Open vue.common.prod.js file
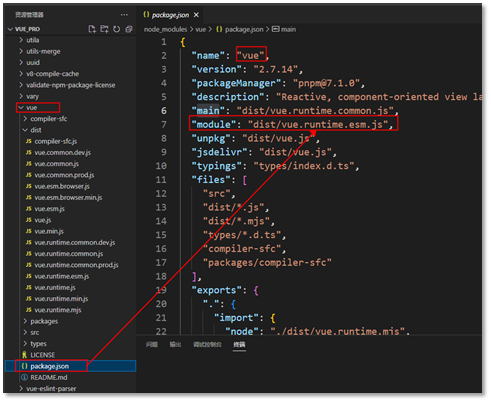Image resolution: width=491 pixels, height=402 pixels. (x=64, y=175)
